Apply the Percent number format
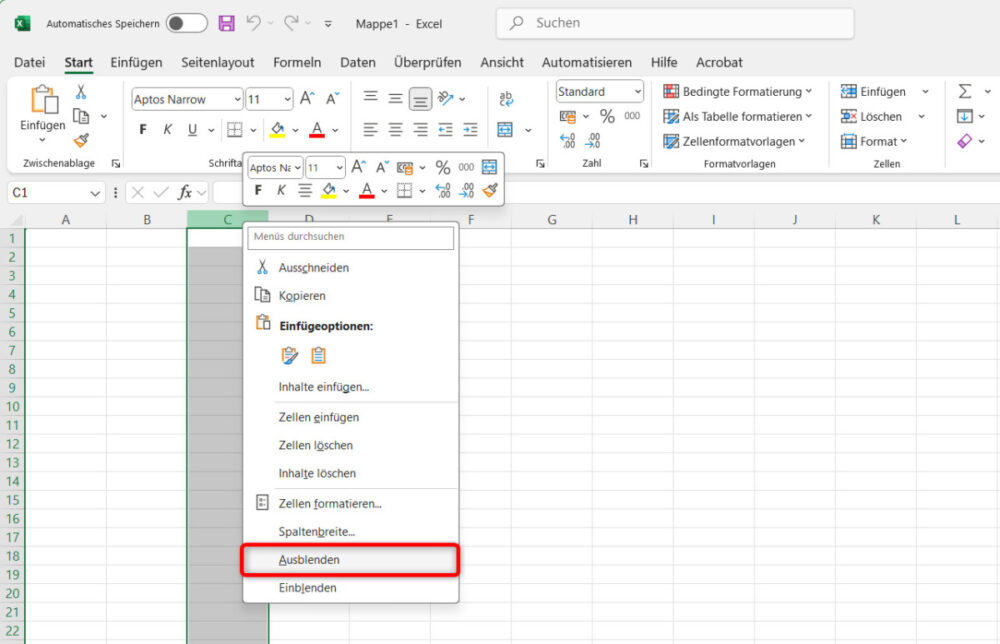The image size is (1000, 644). 607,116
